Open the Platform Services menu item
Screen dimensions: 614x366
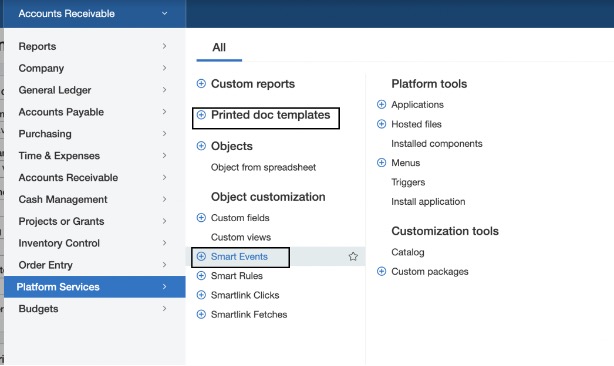tap(95, 287)
